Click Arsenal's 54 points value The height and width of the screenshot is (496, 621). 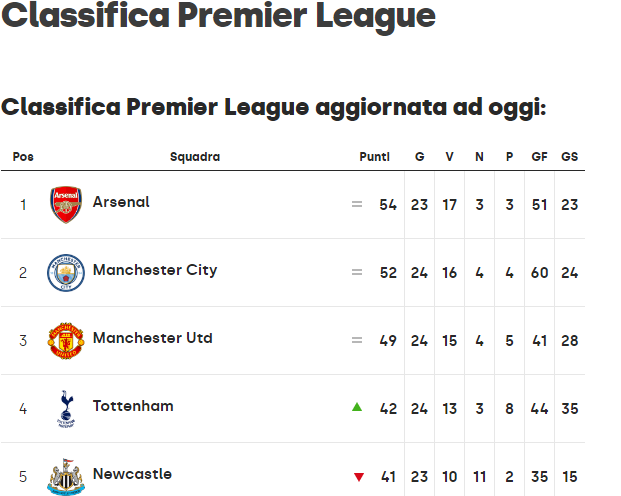pyautogui.click(x=388, y=205)
